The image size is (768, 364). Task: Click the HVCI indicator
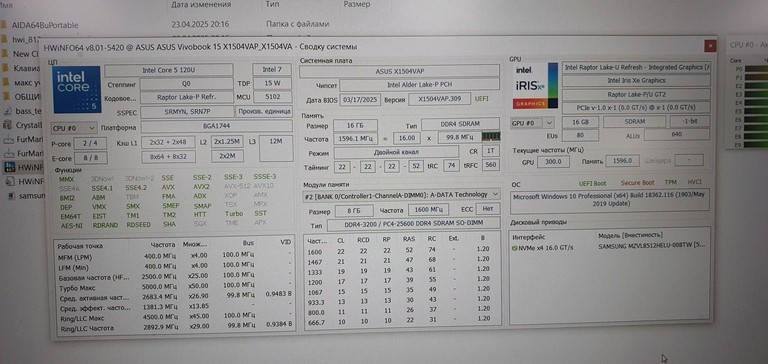(x=694, y=182)
